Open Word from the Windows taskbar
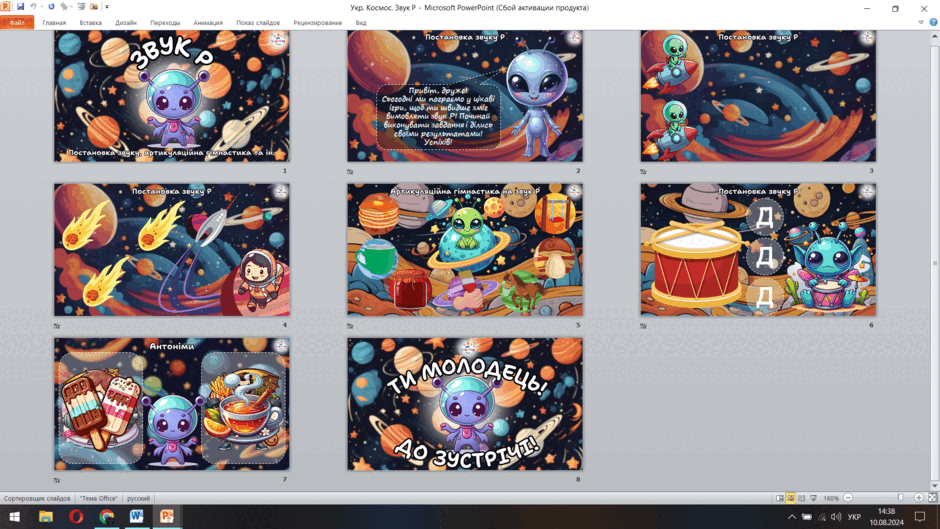Image resolution: width=940 pixels, height=529 pixels. pyautogui.click(x=136, y=516)
